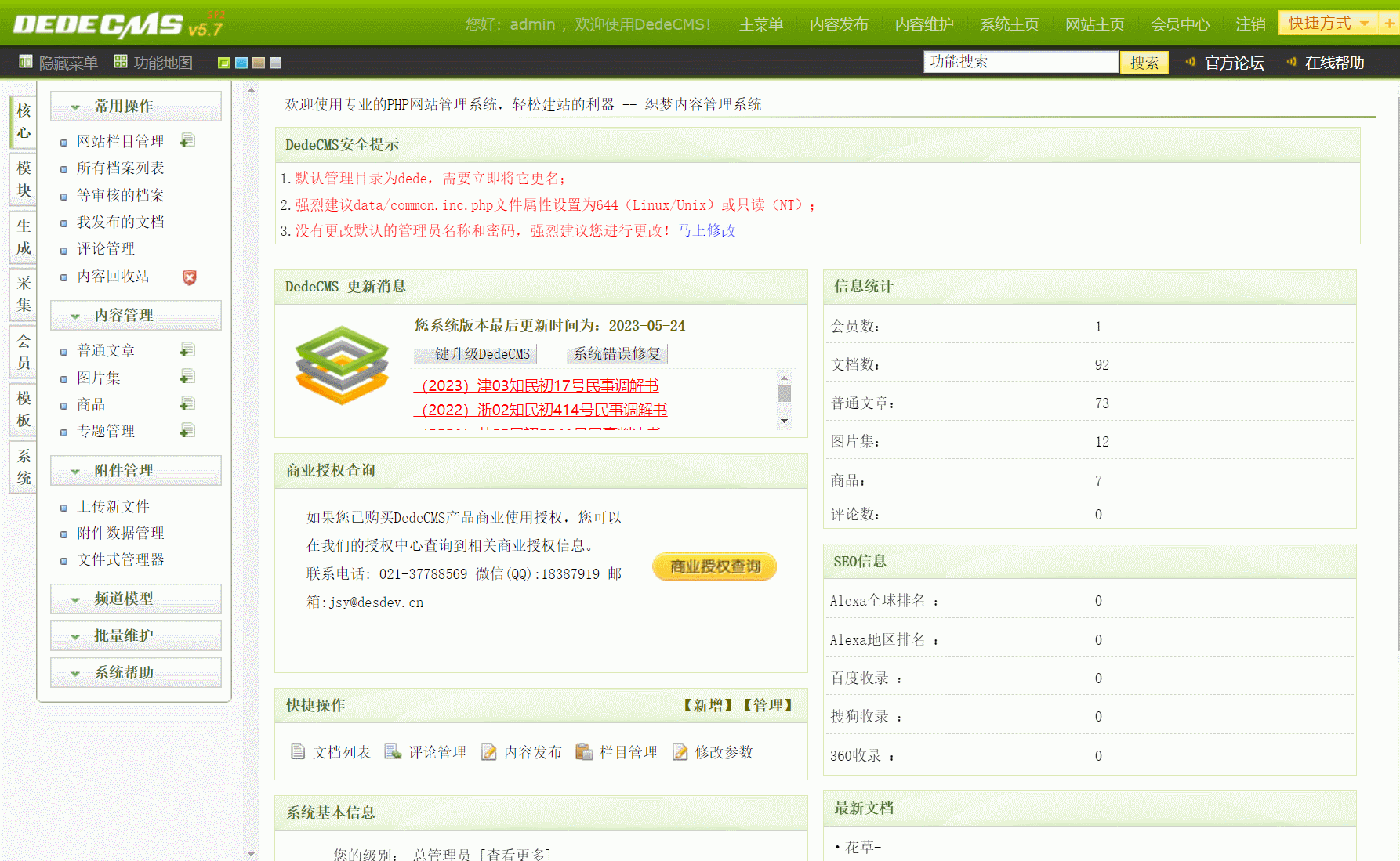Open the 快捷方式 dropdown
This screenshot has height=861, width=1400.
[x=1329, y=23]
